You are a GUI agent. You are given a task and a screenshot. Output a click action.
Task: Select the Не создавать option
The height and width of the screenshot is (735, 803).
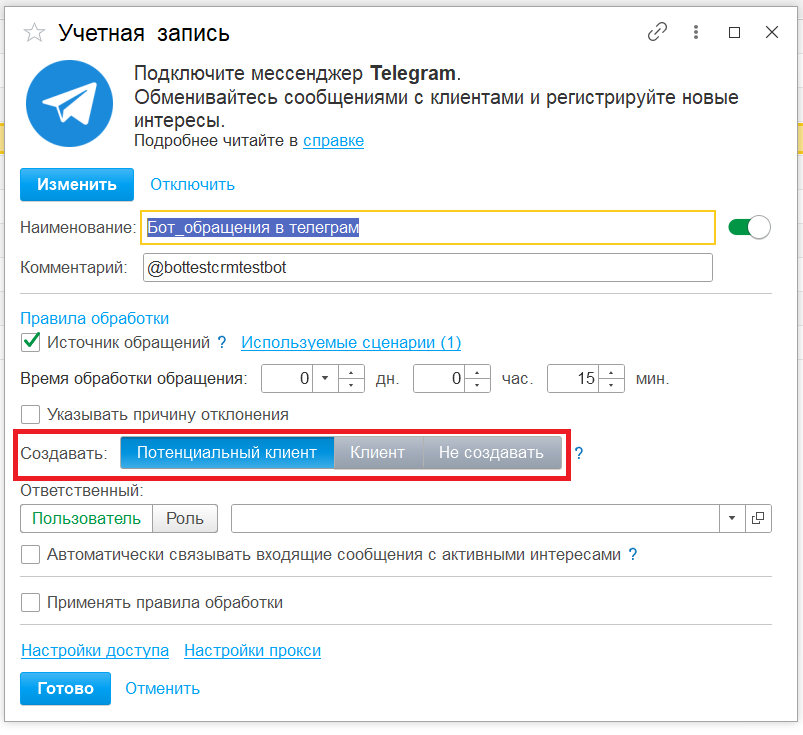tap(492, 453)
